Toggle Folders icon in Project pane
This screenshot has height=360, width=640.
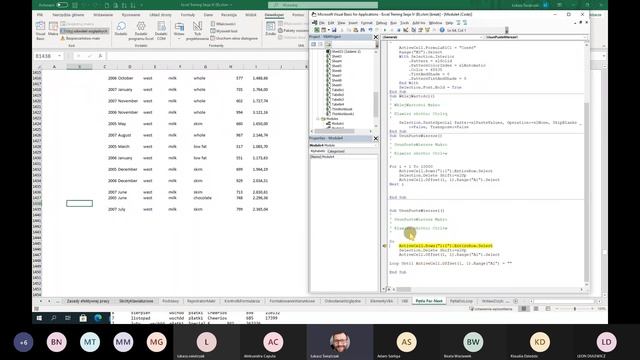(328, 44)
